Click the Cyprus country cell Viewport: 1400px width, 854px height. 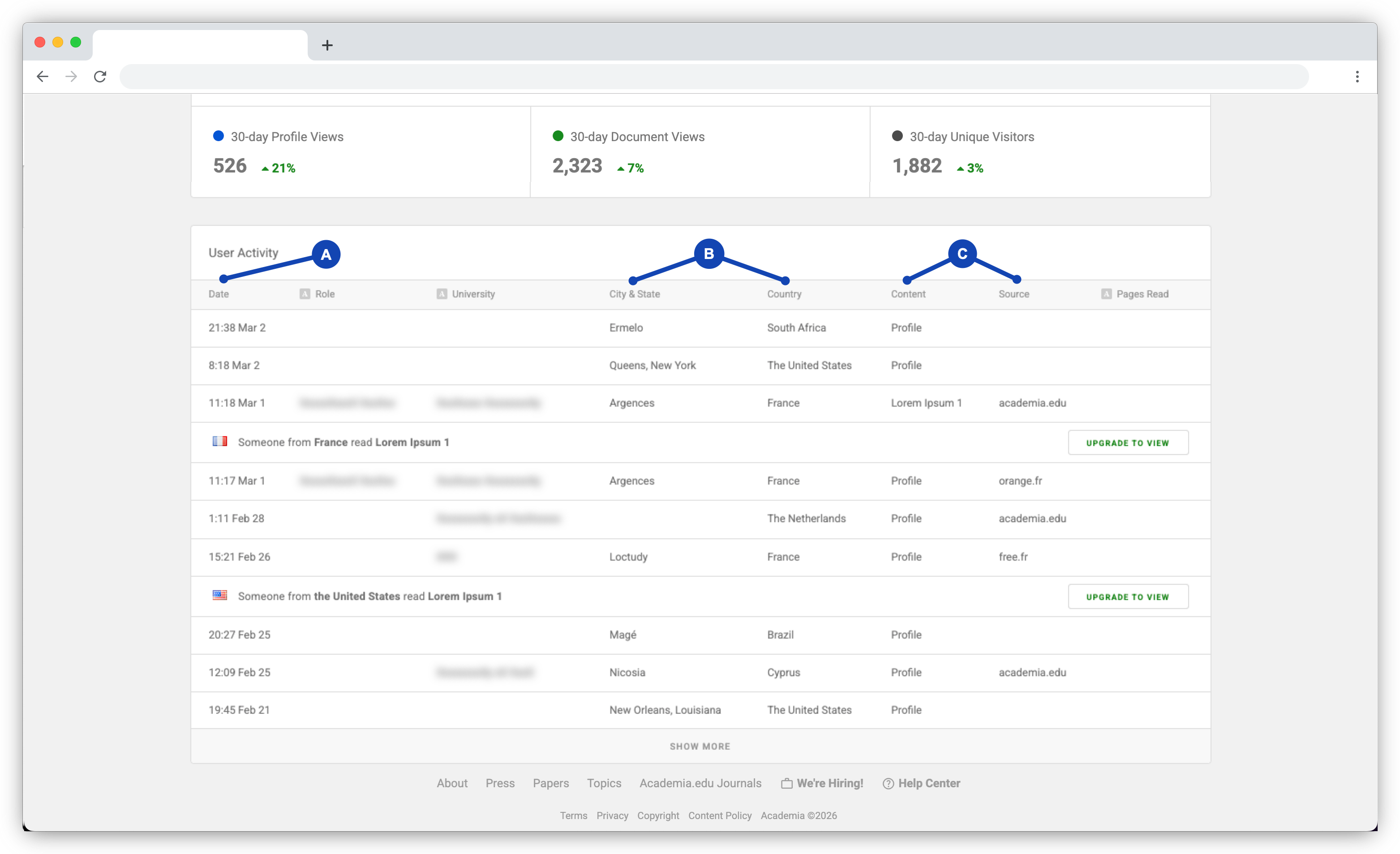(x=783, y=673)
